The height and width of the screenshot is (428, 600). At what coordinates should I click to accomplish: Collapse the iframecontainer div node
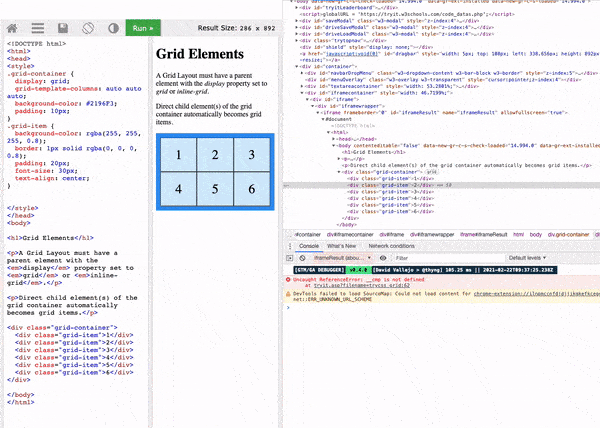(302, 93)
